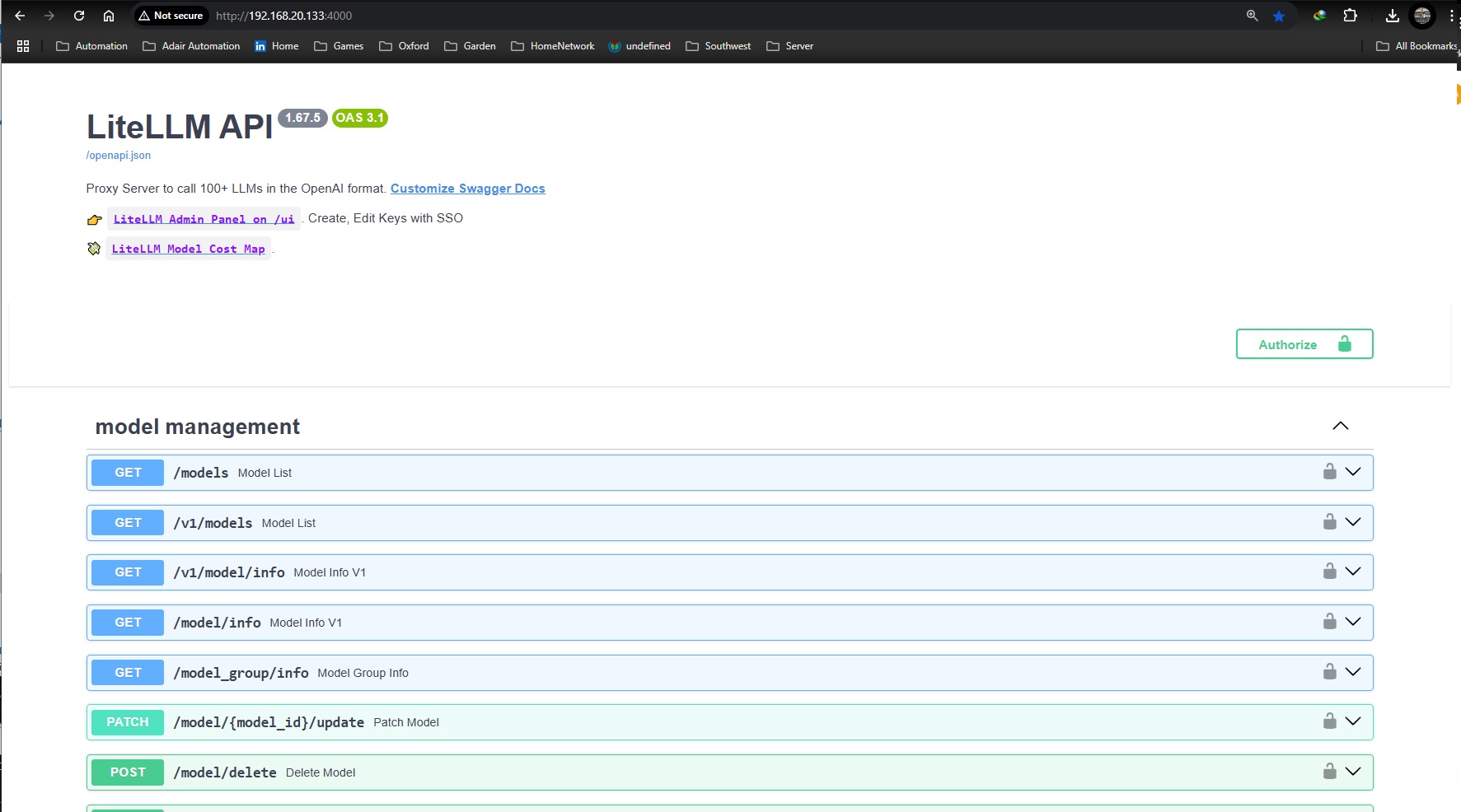Click the browser reload page icon
1461x812 pixels.
79,16
